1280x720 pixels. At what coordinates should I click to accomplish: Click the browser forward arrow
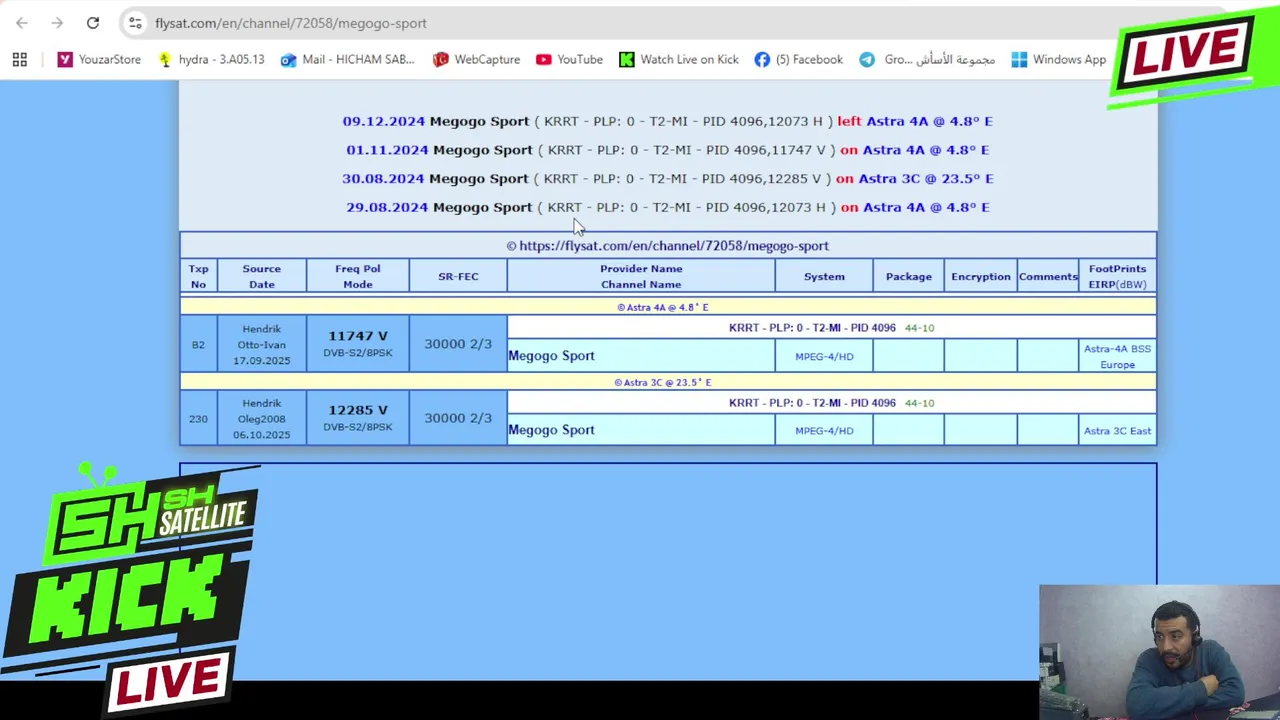click(57, 23)
